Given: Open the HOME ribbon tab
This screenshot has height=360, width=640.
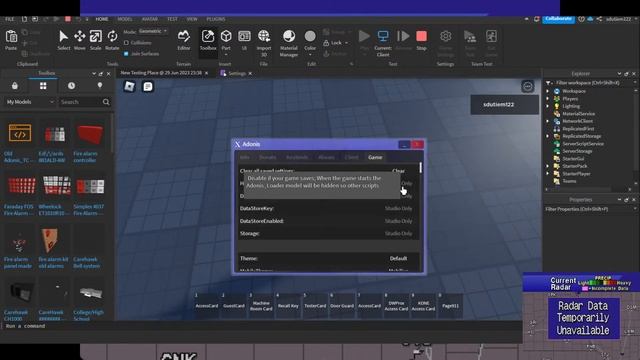Looking at the screenshot, I should click(102, 19).
